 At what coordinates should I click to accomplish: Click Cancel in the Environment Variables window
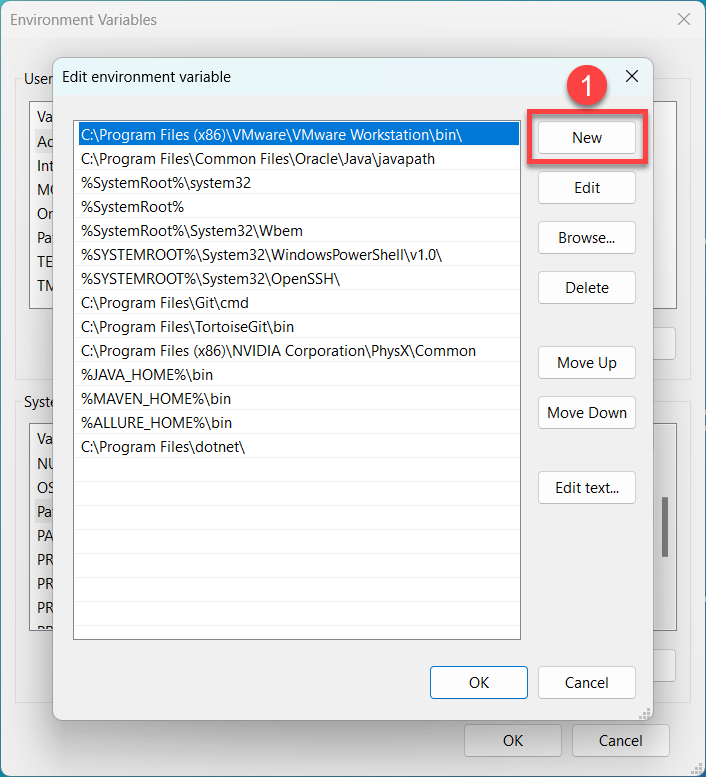[x=620, y=741]
